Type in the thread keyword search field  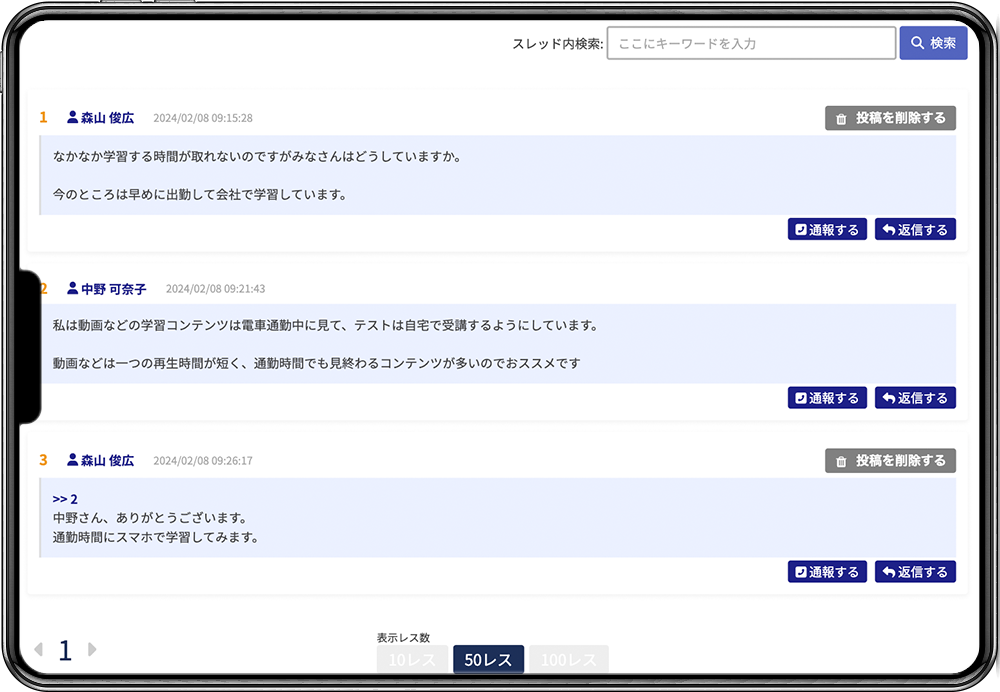click(x=750, y=43)
